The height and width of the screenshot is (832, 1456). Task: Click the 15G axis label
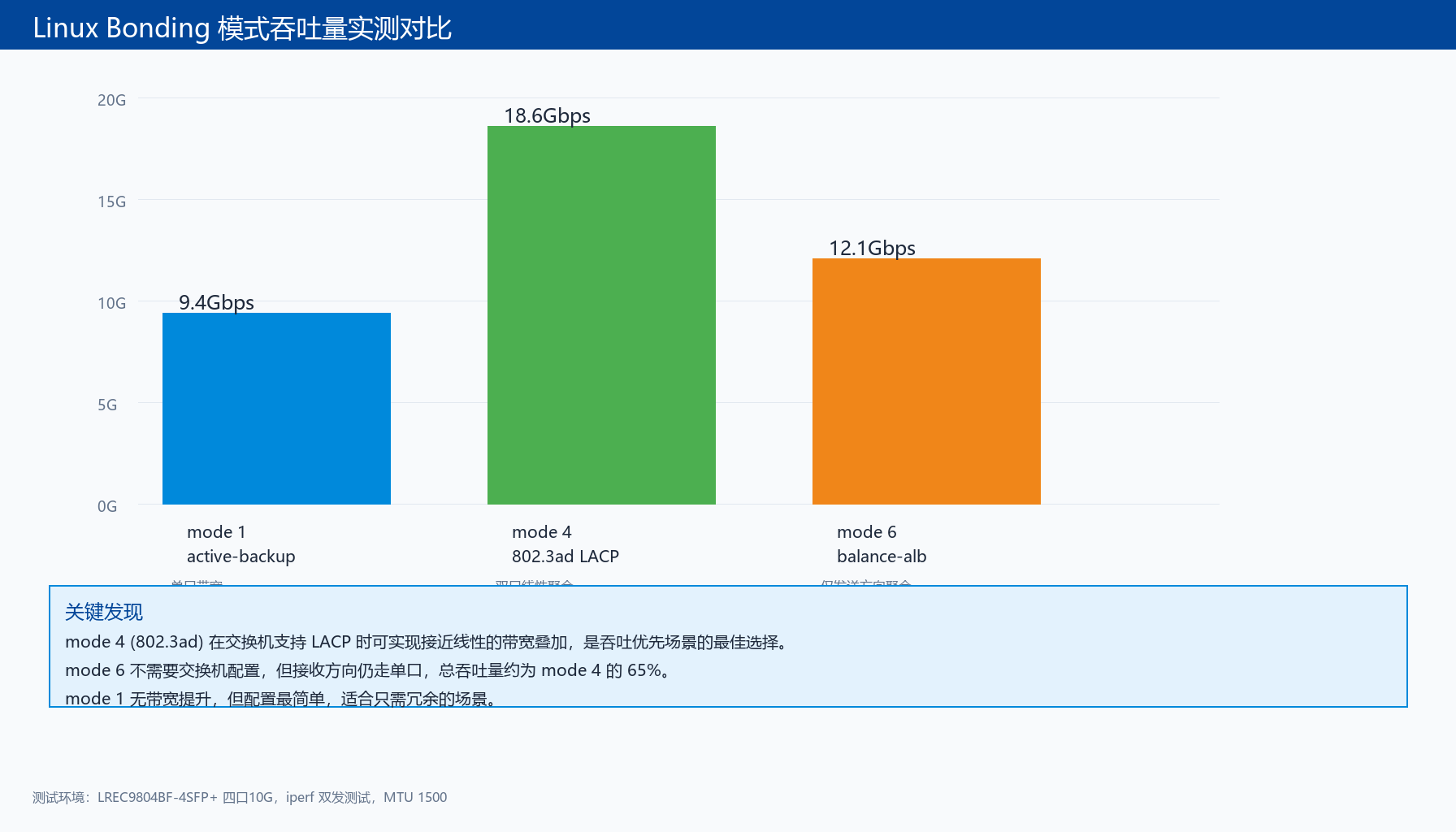point(112,201)
